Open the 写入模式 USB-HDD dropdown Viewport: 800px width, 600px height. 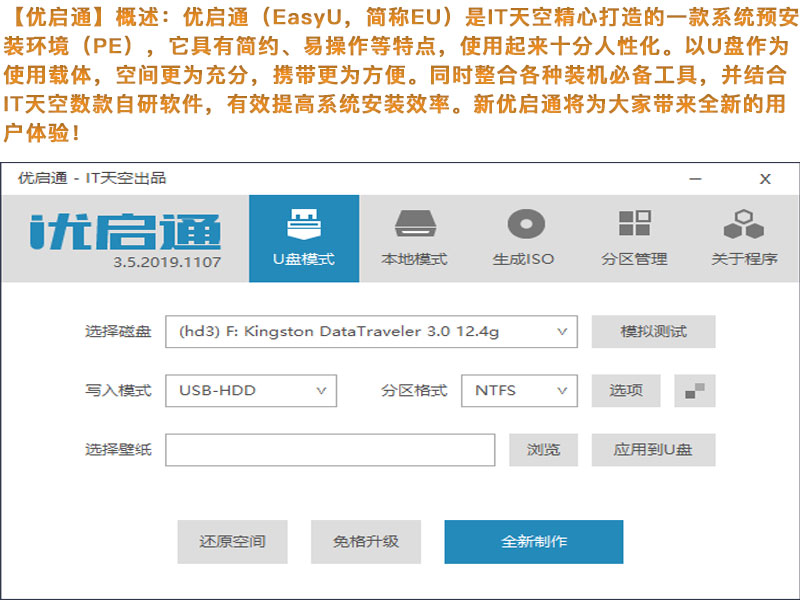[251, 391]
